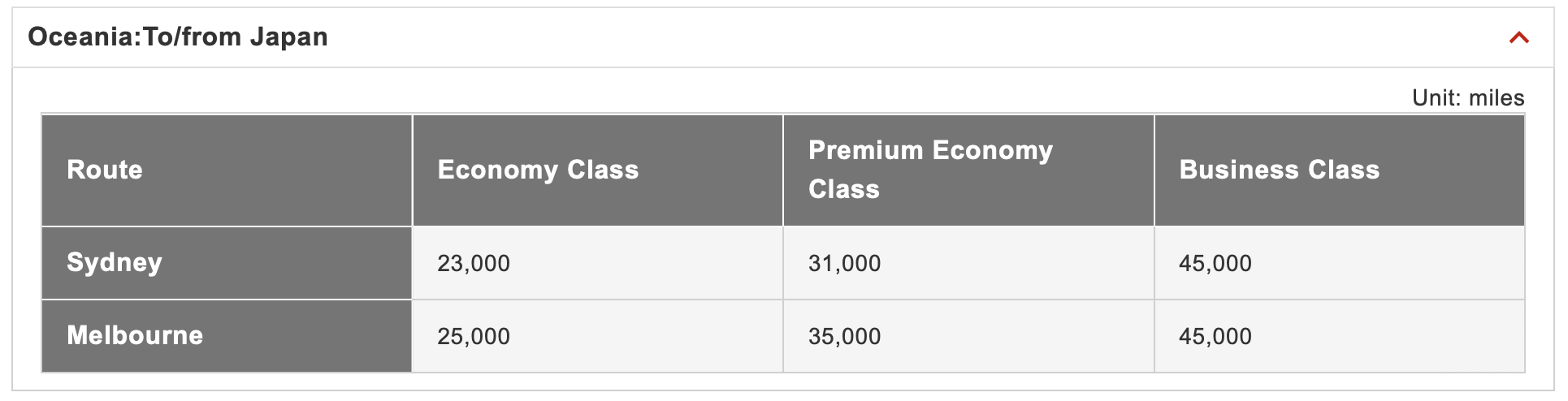Select the Business Class column header
Screen dimensions: 1568x401
click(x=1279, y=170)
